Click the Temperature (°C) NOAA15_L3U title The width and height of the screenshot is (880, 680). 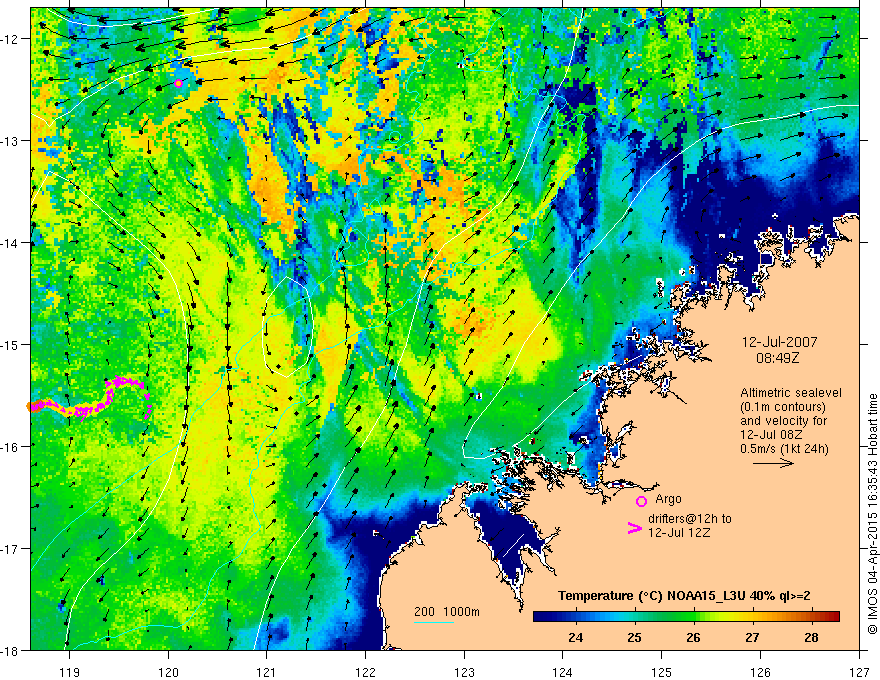tap(684, 596)
